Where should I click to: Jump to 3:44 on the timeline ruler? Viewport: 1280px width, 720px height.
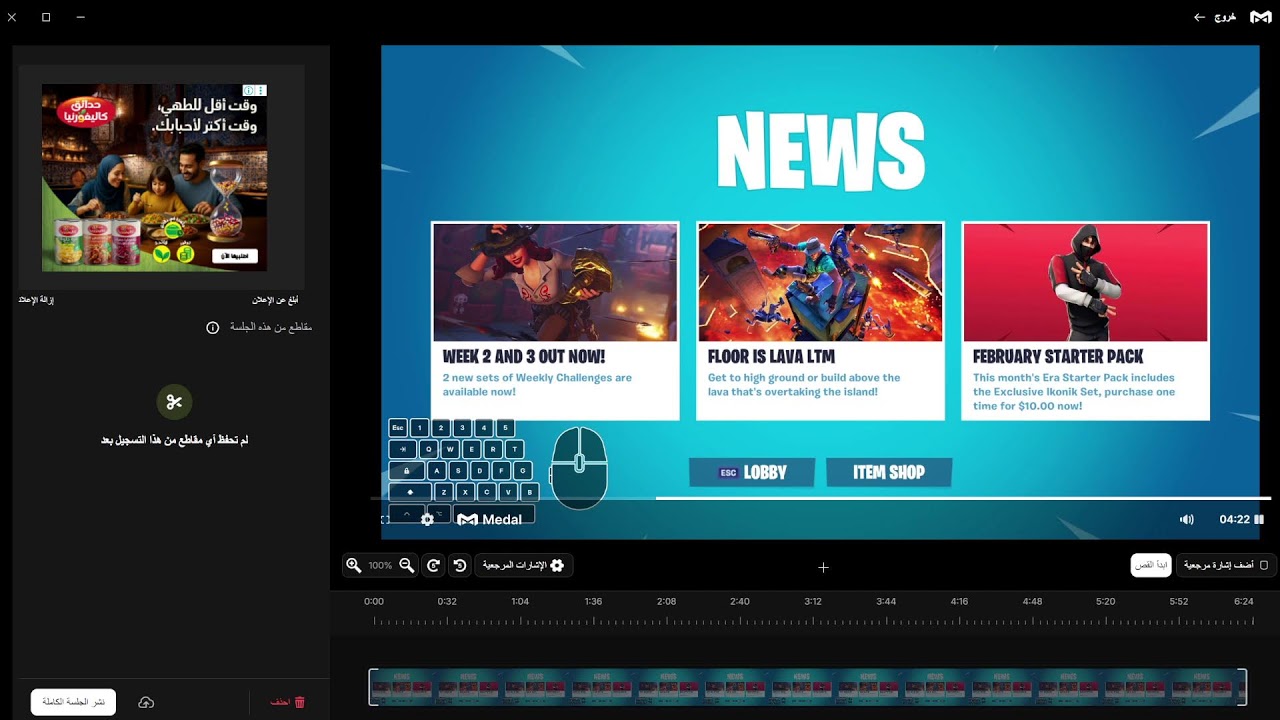click(x=886, y=601)
